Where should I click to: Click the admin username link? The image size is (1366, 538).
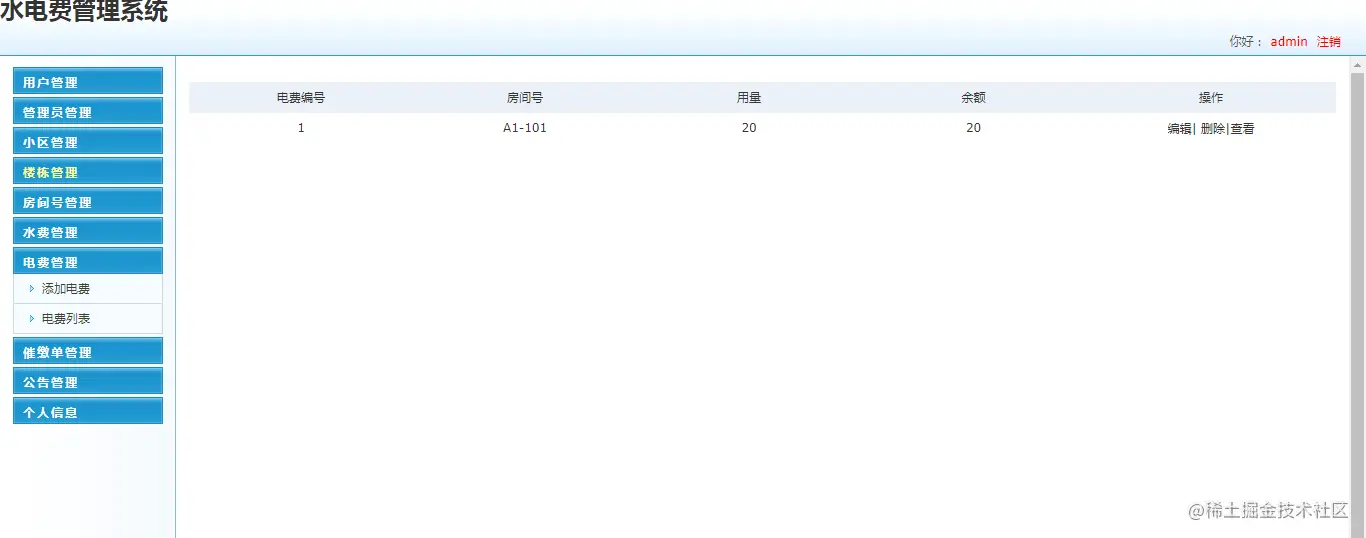(x=1289, y=42)
